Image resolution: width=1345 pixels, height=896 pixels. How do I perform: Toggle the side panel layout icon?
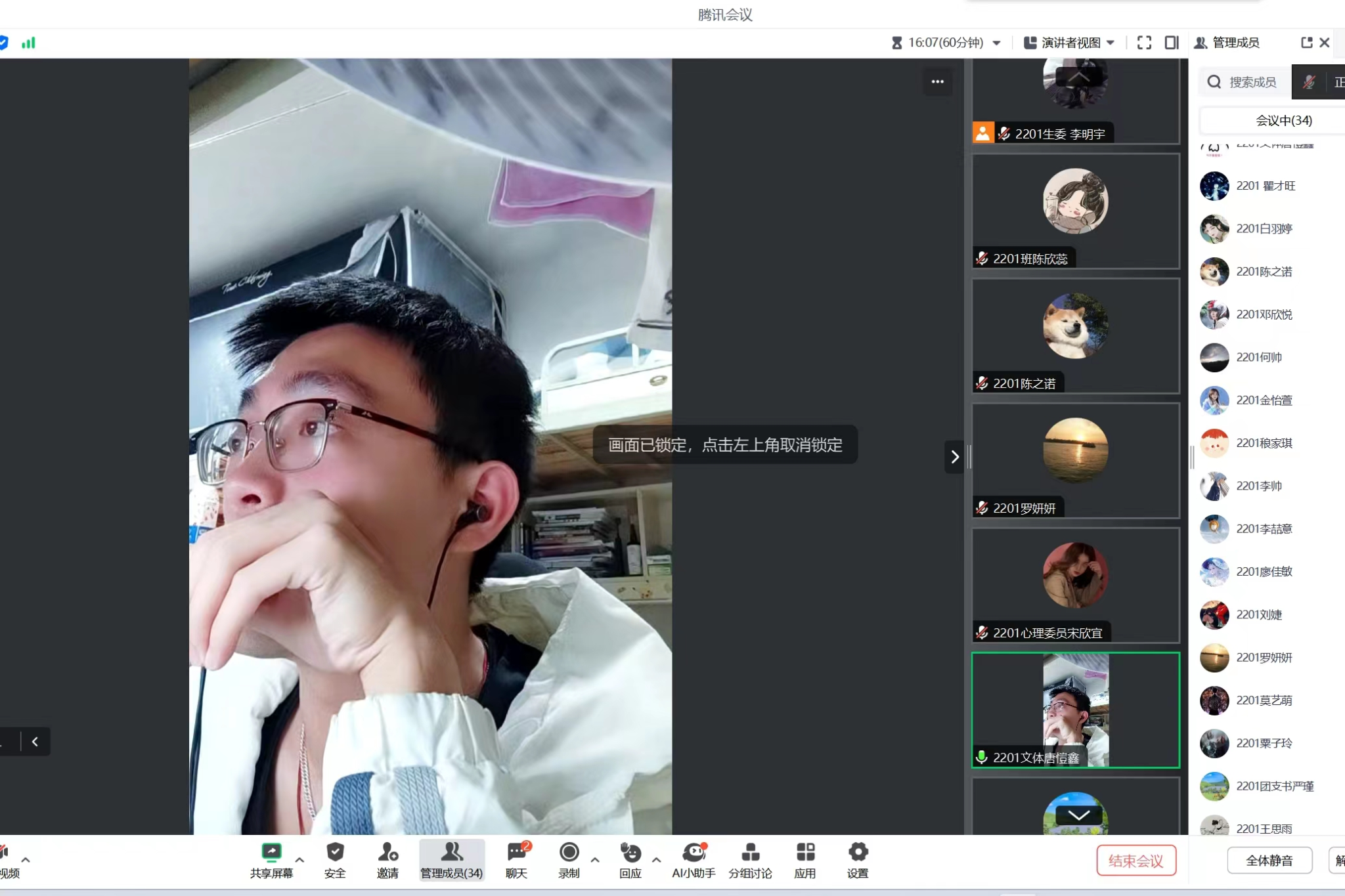click(1172, 43)
